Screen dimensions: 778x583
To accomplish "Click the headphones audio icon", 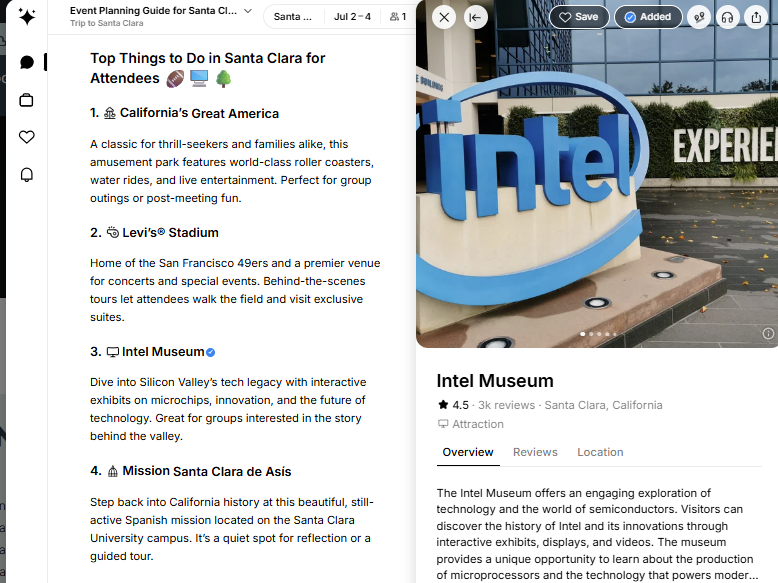I will pos(727,17).
